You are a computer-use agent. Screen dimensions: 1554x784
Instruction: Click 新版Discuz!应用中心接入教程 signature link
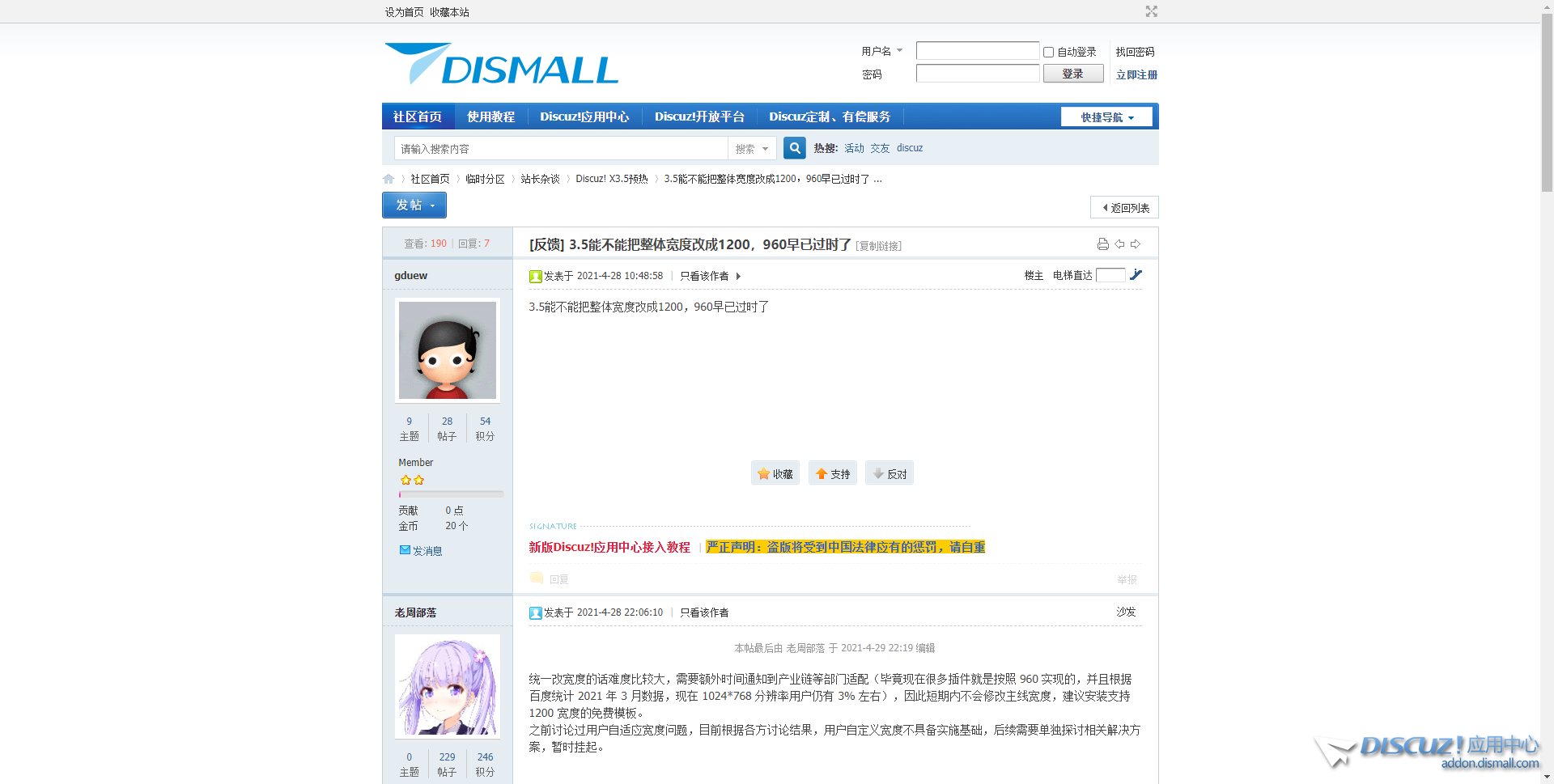(609, 547)
